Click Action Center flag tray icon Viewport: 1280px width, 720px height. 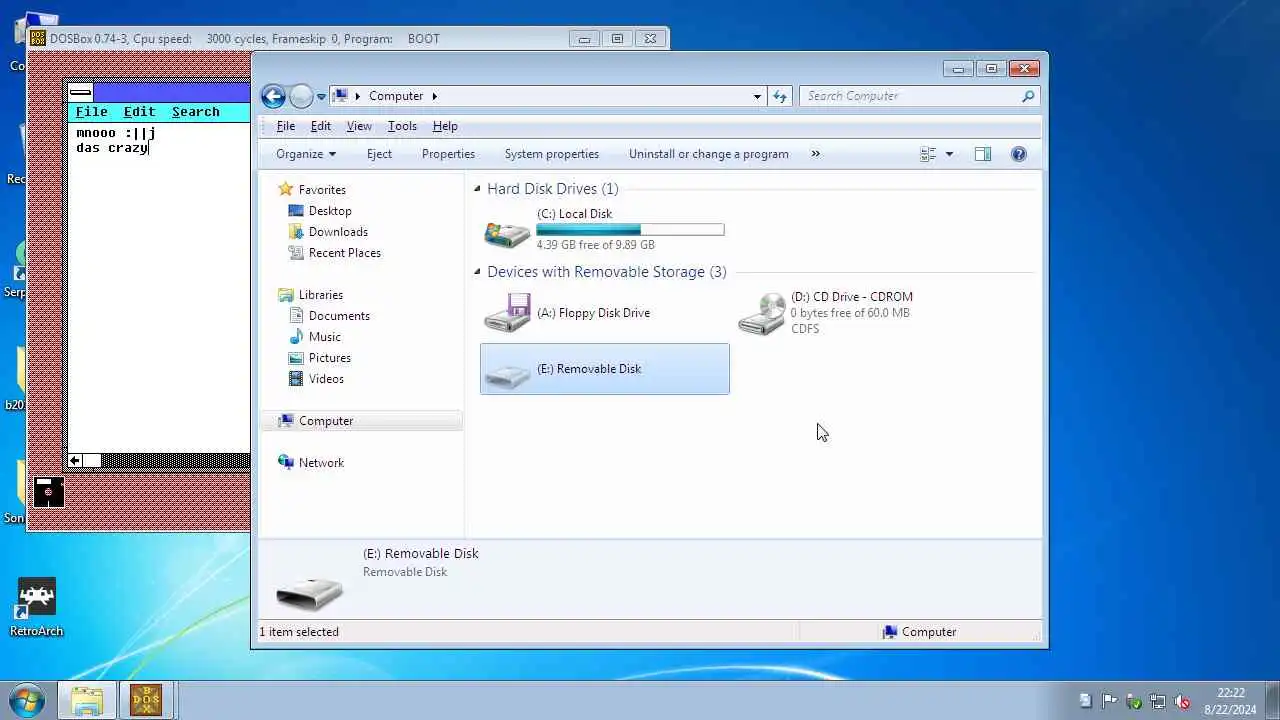tap(1110, 701)
